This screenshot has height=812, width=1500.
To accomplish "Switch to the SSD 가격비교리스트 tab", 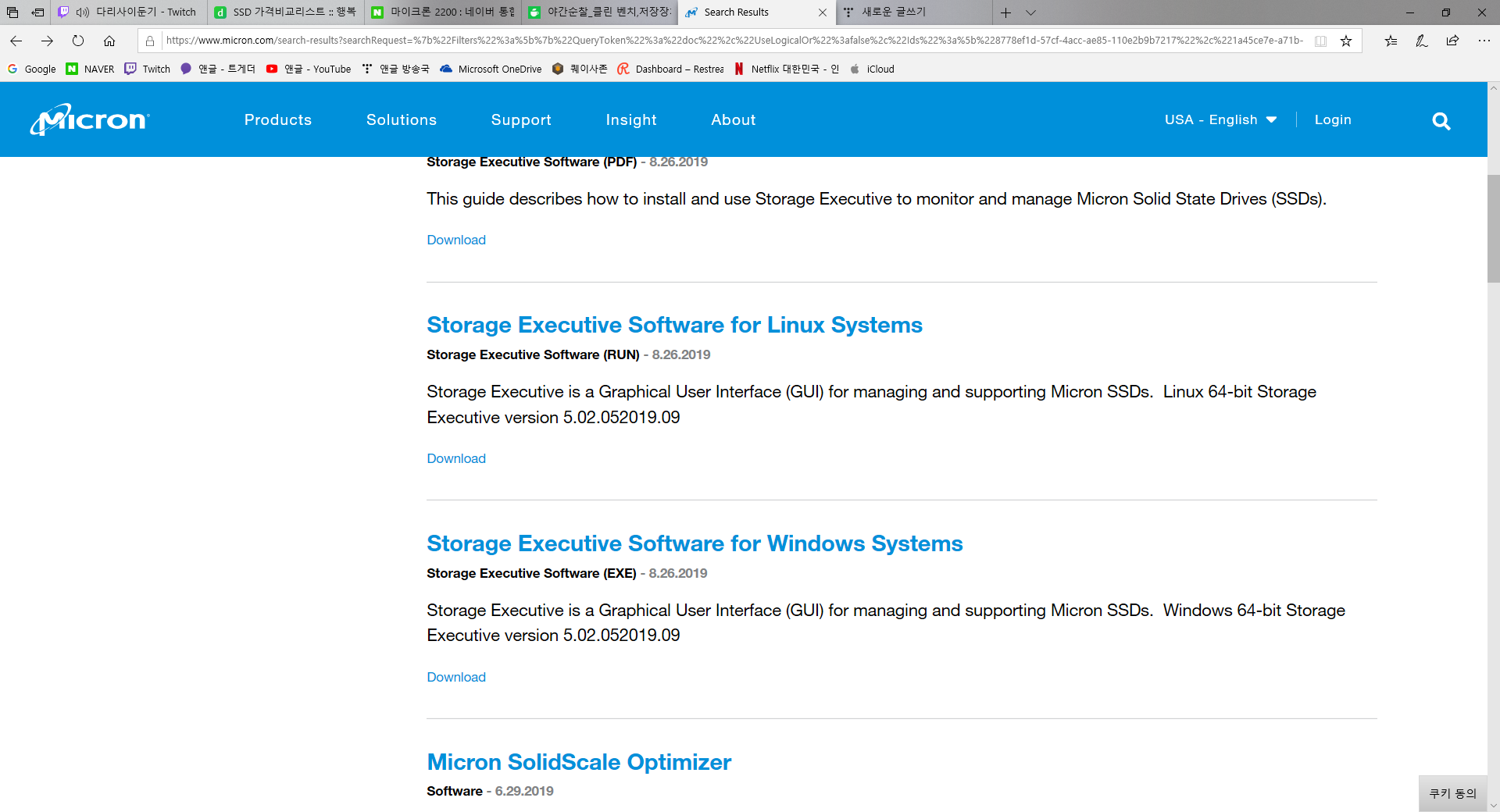I will coord(285,12).
